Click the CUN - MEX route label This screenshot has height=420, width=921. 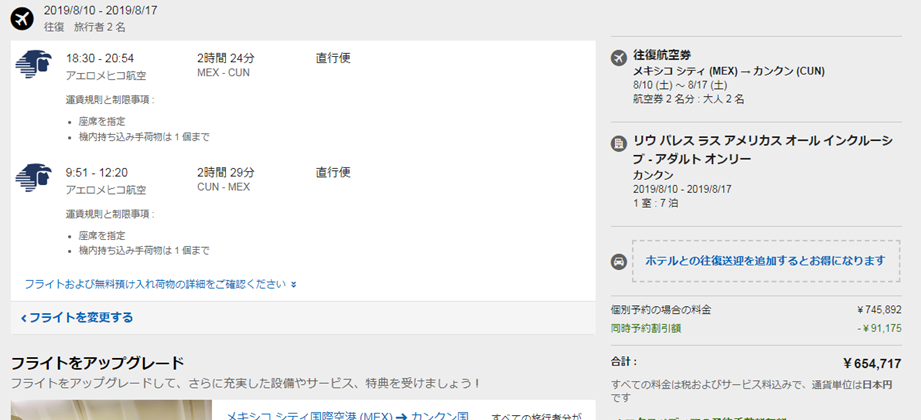(x=223, y=187)
